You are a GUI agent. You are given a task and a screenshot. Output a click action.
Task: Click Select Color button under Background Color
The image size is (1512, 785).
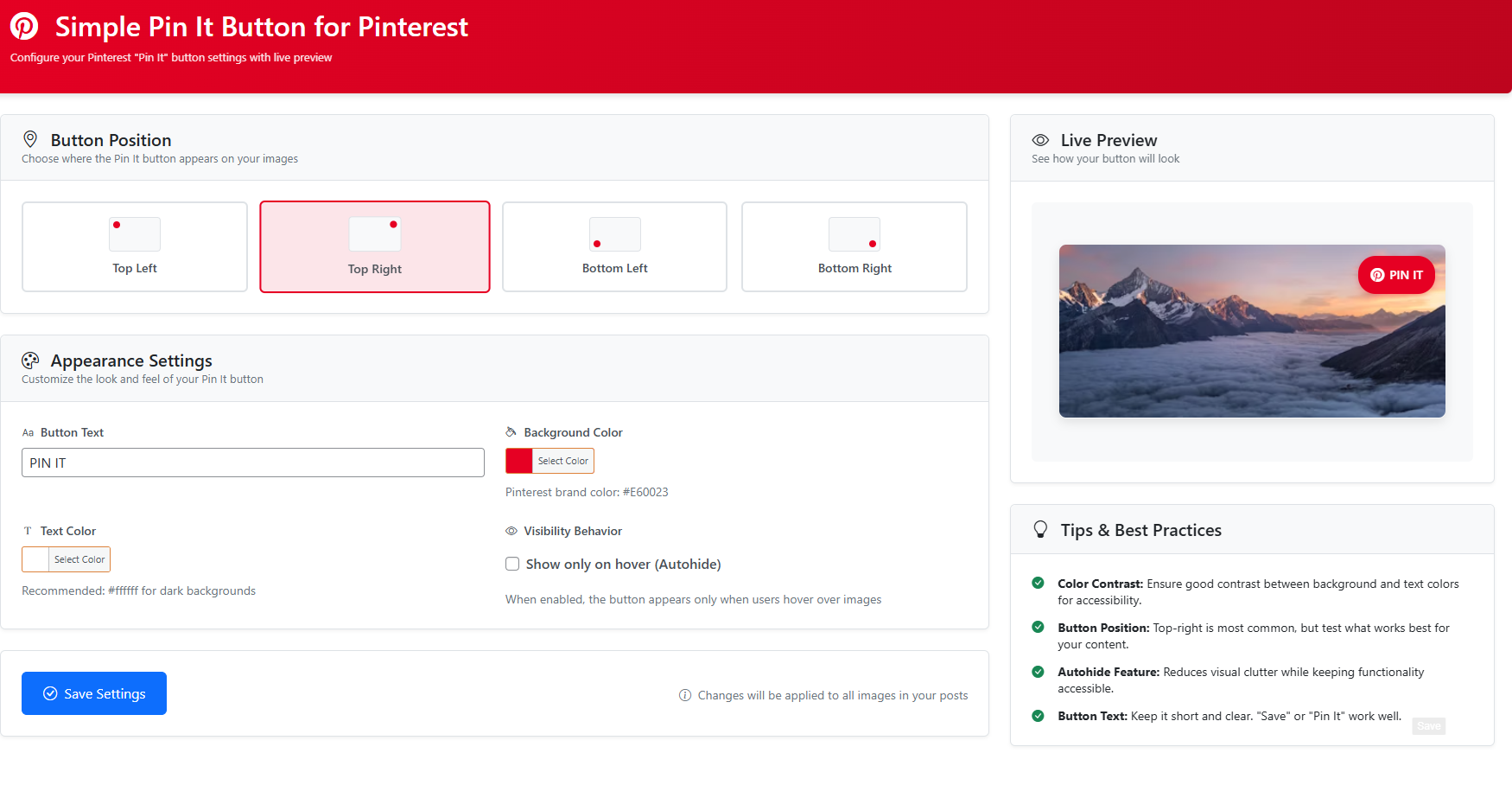tap(563, 461)
